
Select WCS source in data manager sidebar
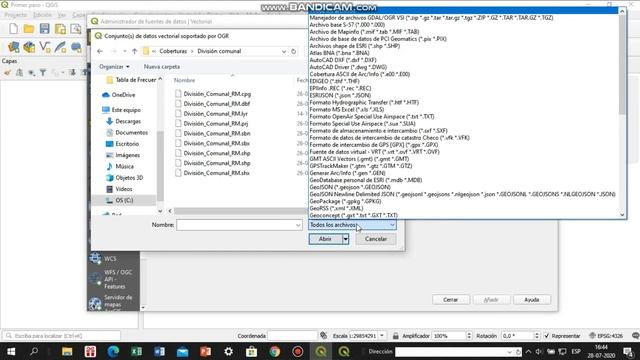[x=110, y=258]
